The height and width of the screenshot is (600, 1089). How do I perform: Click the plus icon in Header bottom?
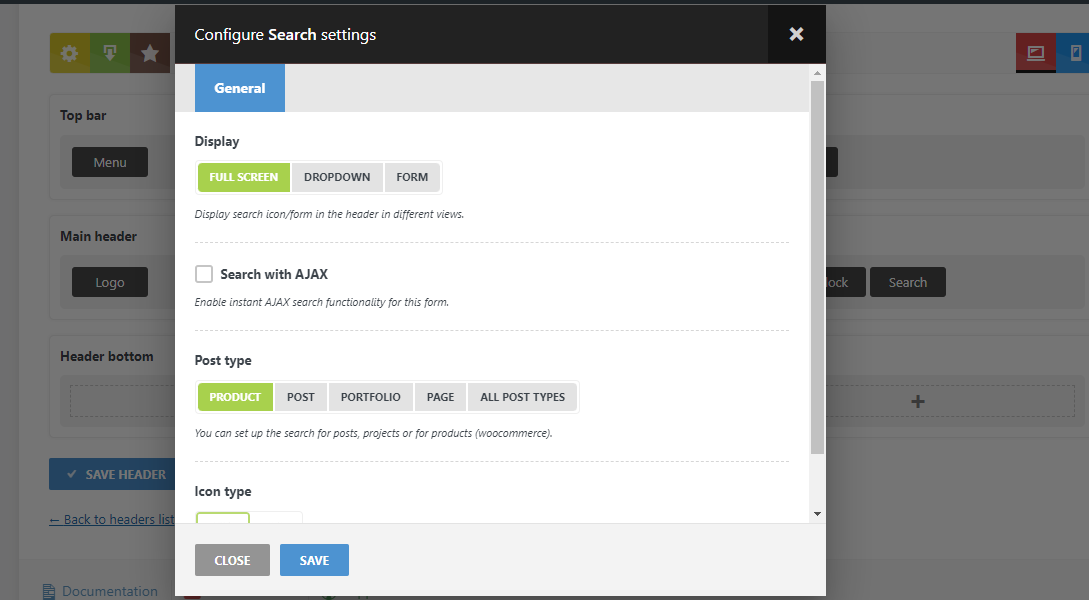point(918,402)
